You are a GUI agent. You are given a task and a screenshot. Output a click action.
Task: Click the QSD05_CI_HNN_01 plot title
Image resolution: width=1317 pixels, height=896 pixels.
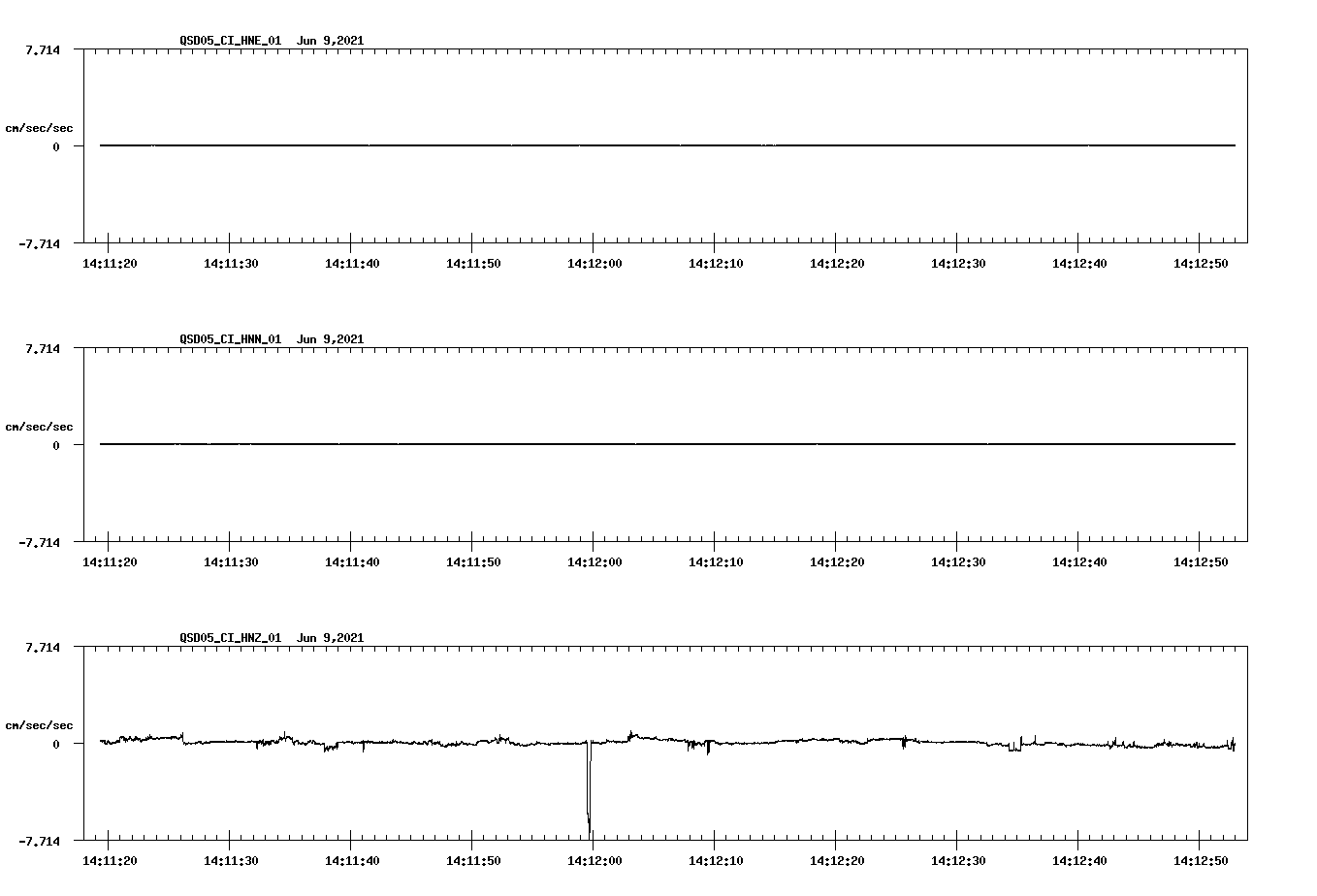[x=272, y=339]
